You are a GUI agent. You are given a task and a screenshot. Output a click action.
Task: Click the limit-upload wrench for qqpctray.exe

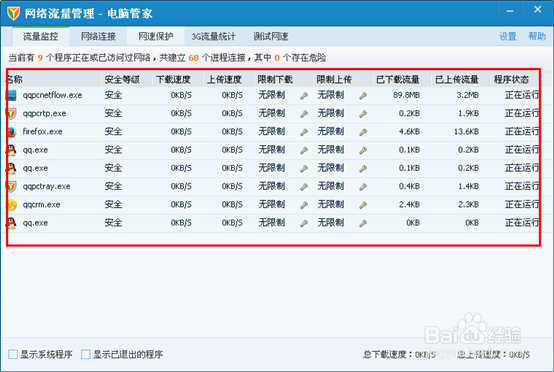tap(363, 187)
